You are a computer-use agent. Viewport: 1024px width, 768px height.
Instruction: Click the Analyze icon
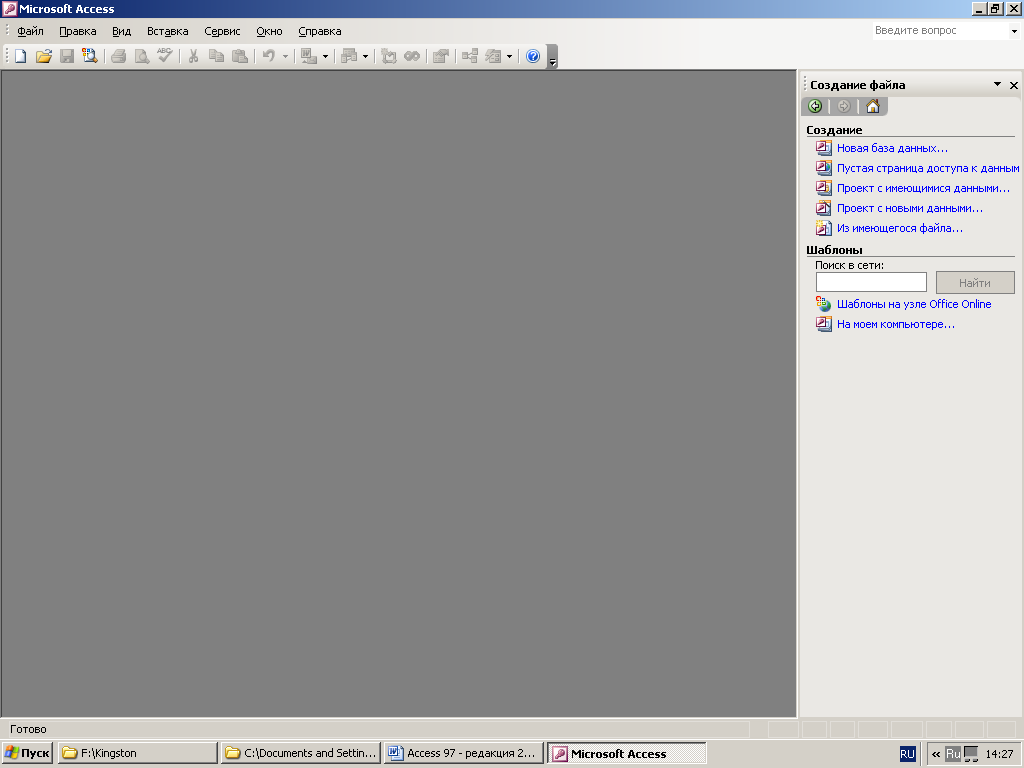coord(349,56)
